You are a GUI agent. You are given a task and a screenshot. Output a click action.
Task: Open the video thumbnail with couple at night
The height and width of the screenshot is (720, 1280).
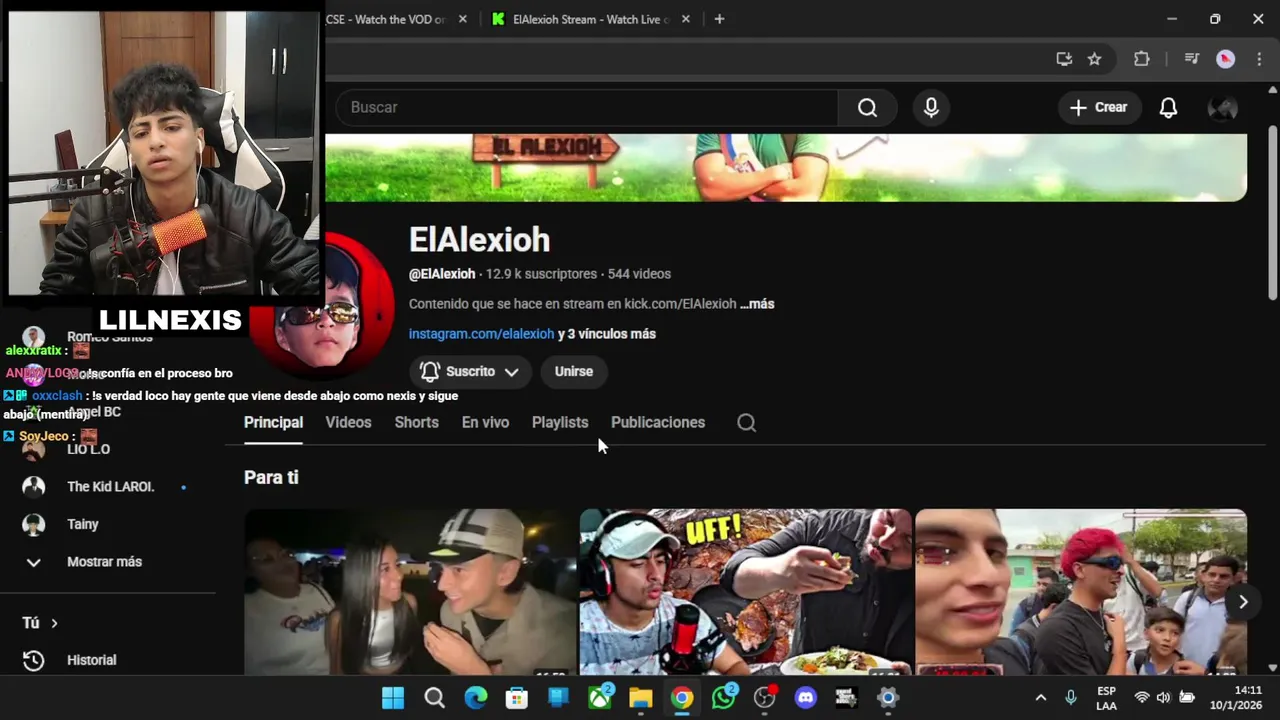(410, 592)
